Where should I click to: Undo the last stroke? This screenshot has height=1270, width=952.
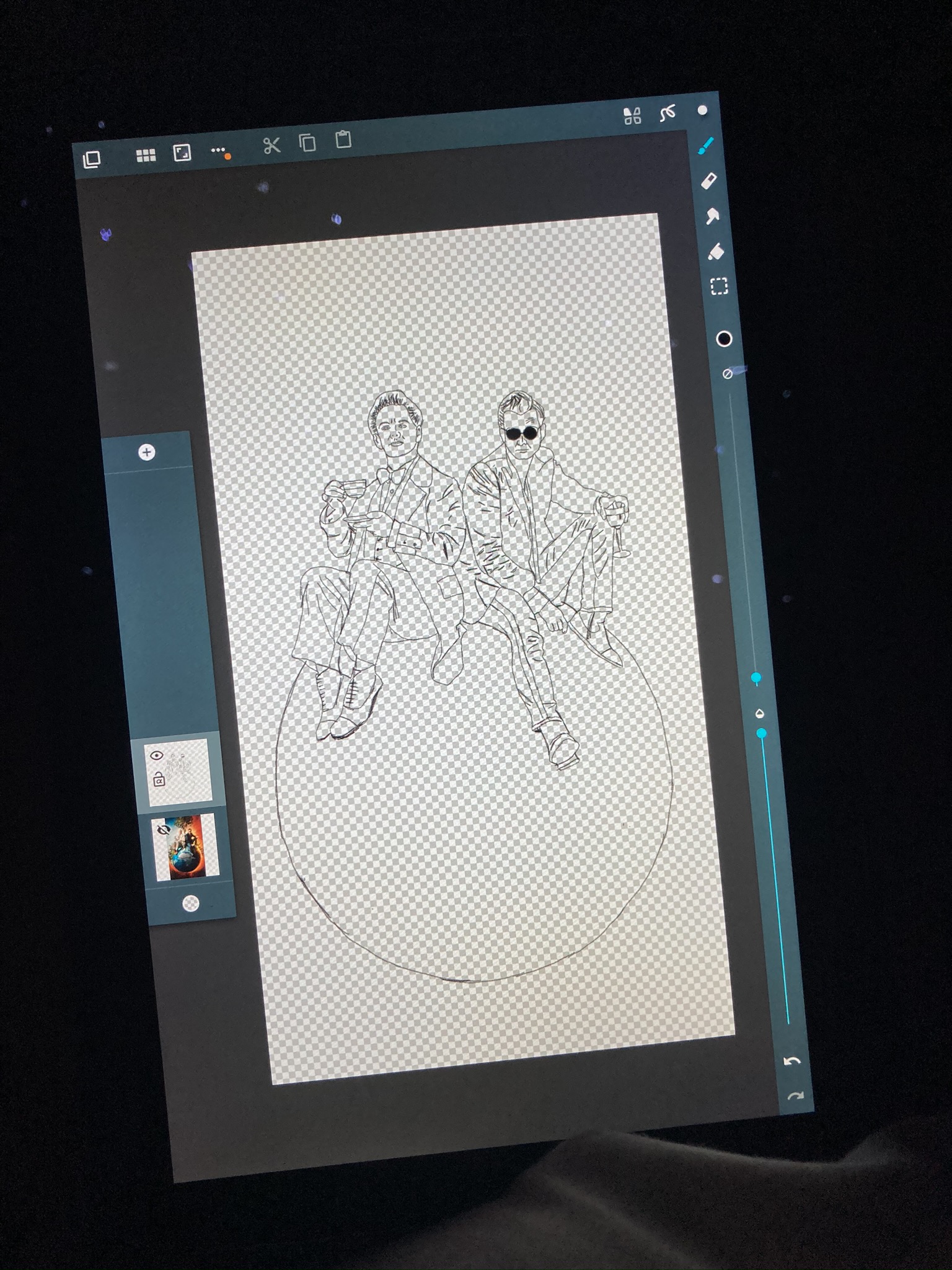click(792, 1061)
